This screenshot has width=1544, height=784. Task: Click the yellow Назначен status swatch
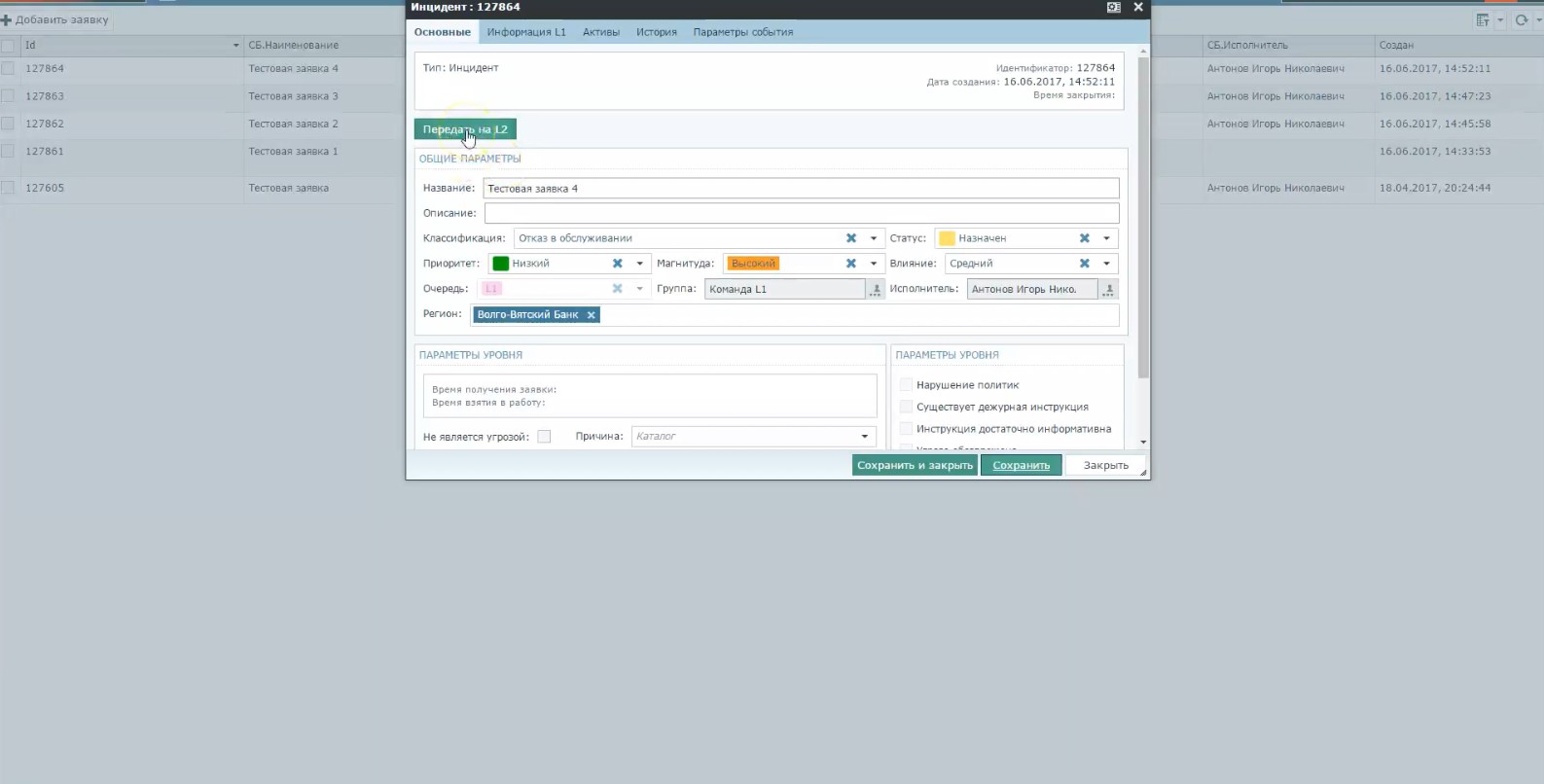click(947, 238)
